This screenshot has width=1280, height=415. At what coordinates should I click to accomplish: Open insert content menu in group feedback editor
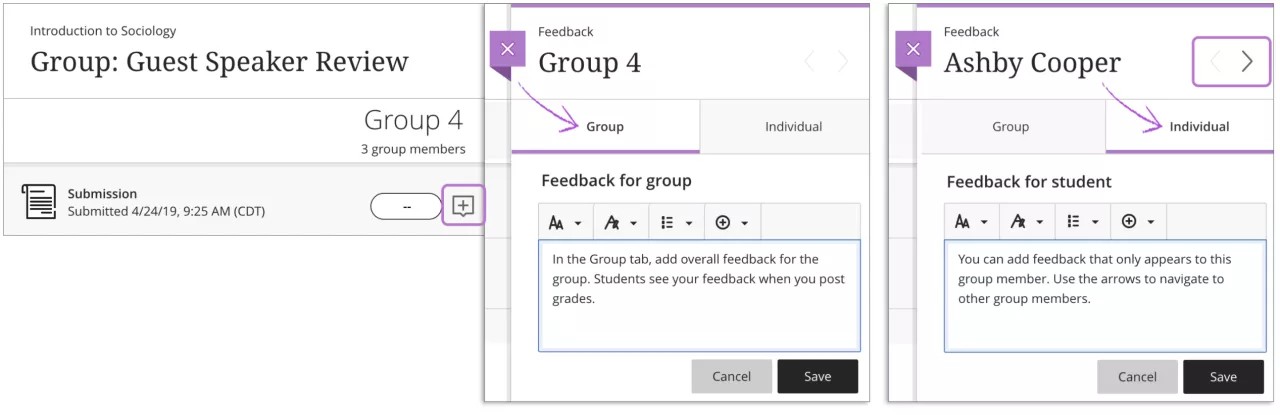click(x=733, y=222)
